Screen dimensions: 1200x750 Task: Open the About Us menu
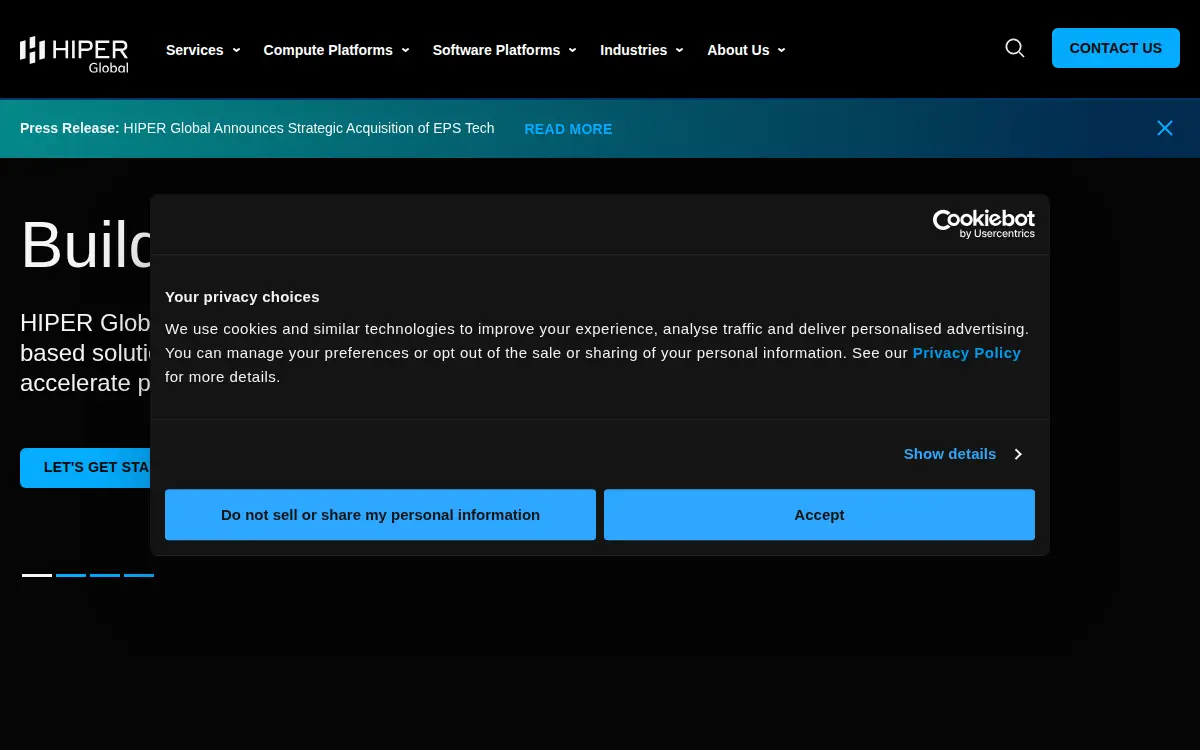(x=738, y=50)
